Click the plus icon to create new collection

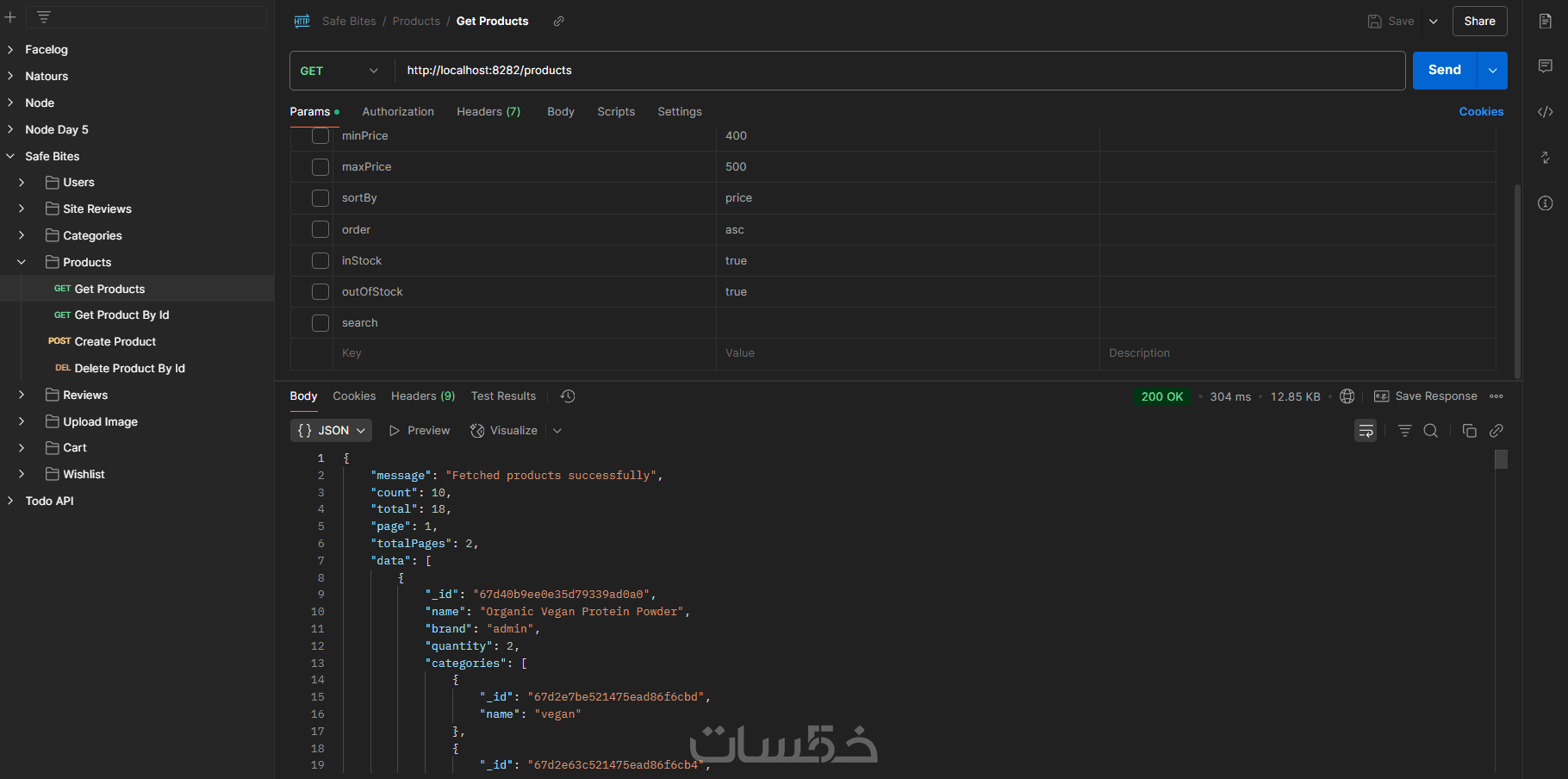[10, 17]
